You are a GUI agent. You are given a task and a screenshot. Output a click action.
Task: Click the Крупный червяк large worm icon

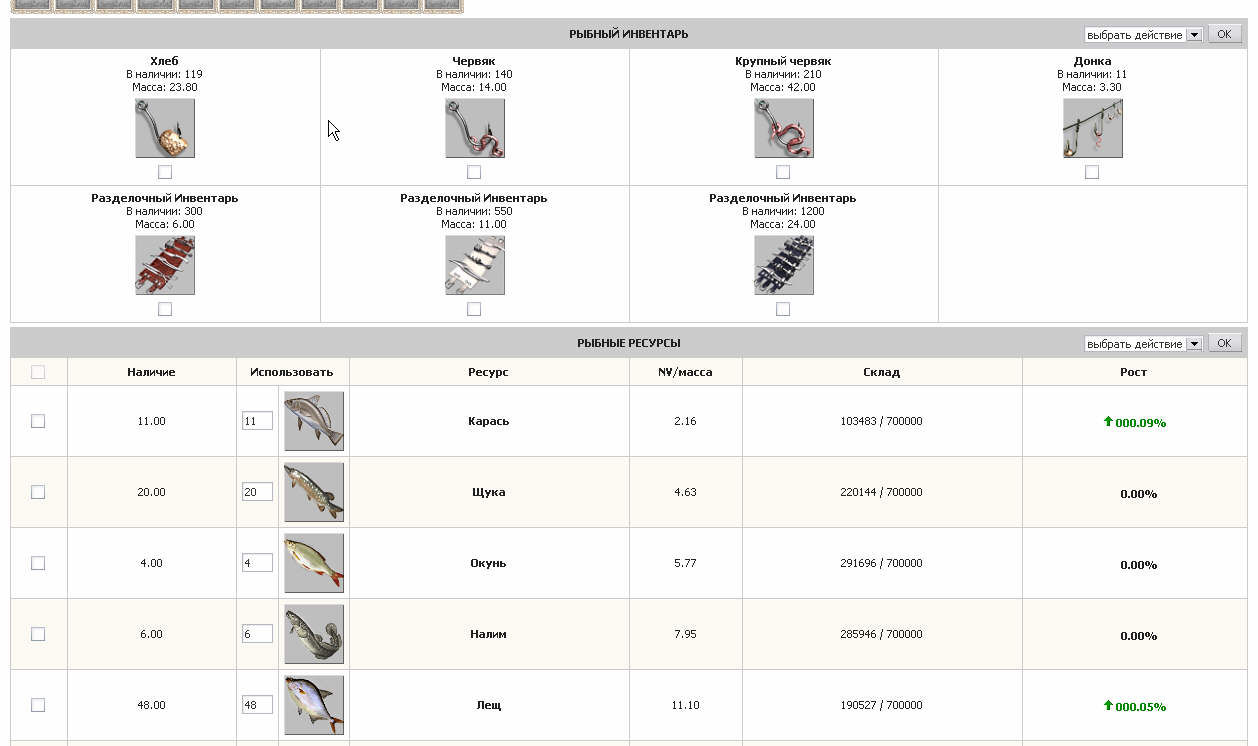click(x=784, y=128)
